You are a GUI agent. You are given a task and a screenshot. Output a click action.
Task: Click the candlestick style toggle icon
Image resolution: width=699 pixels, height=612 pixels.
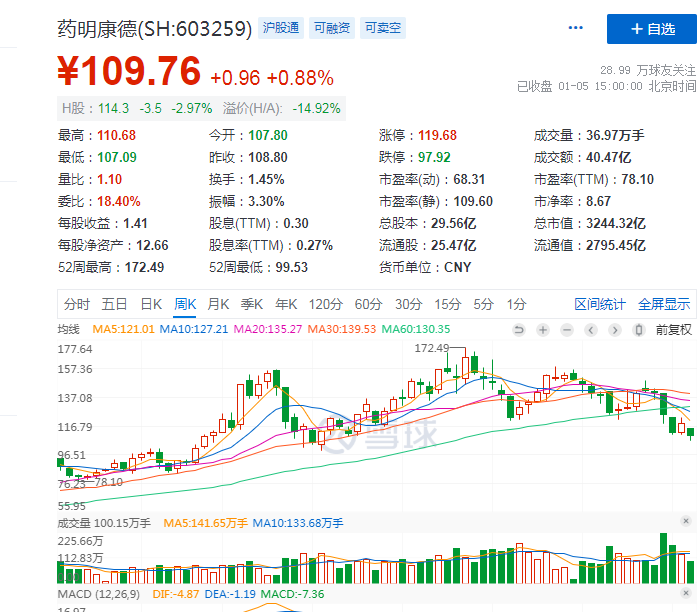pos(638,330)
